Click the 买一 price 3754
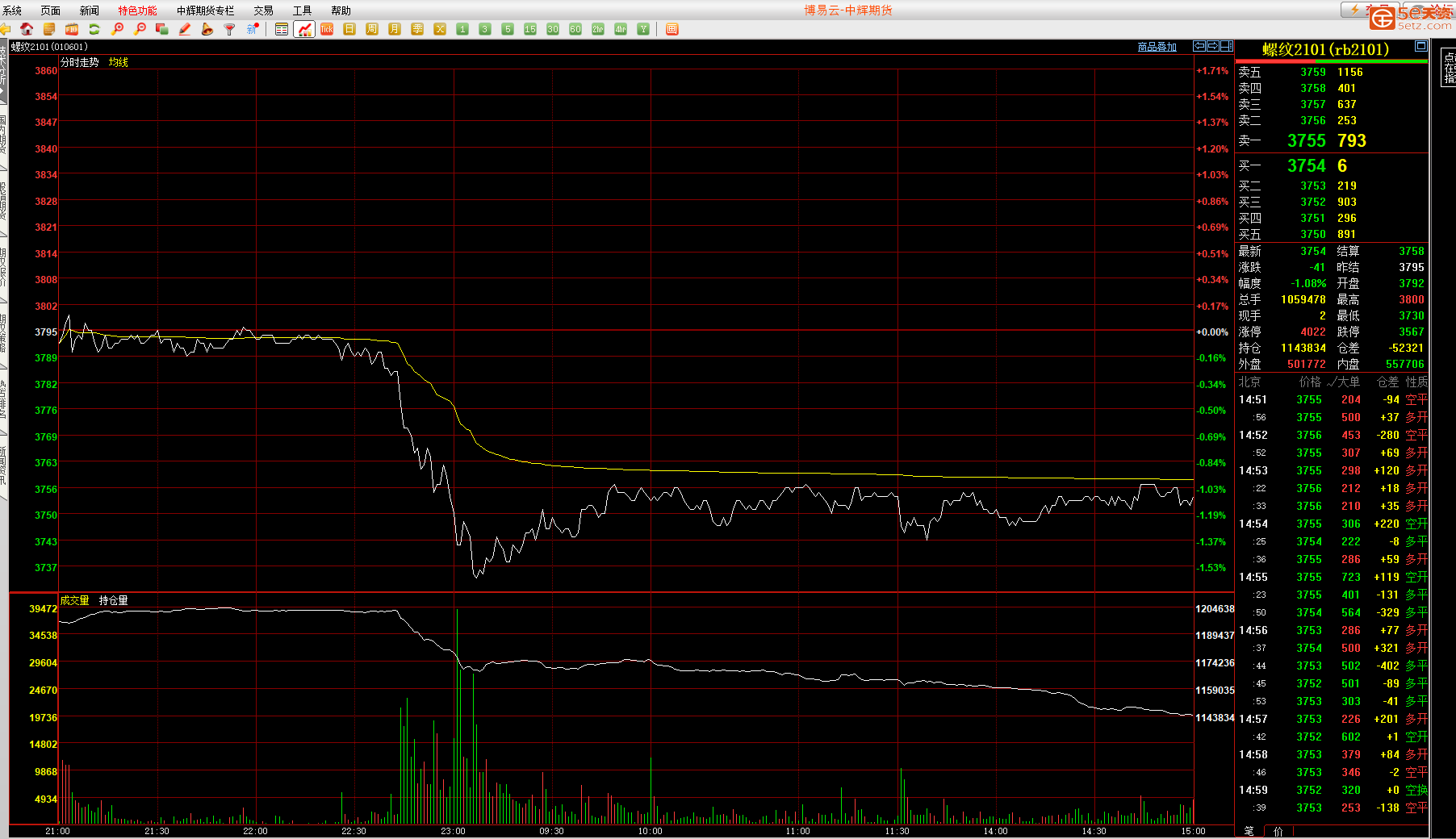This screenshot has width=1456, height=839. click(1307, 165)
